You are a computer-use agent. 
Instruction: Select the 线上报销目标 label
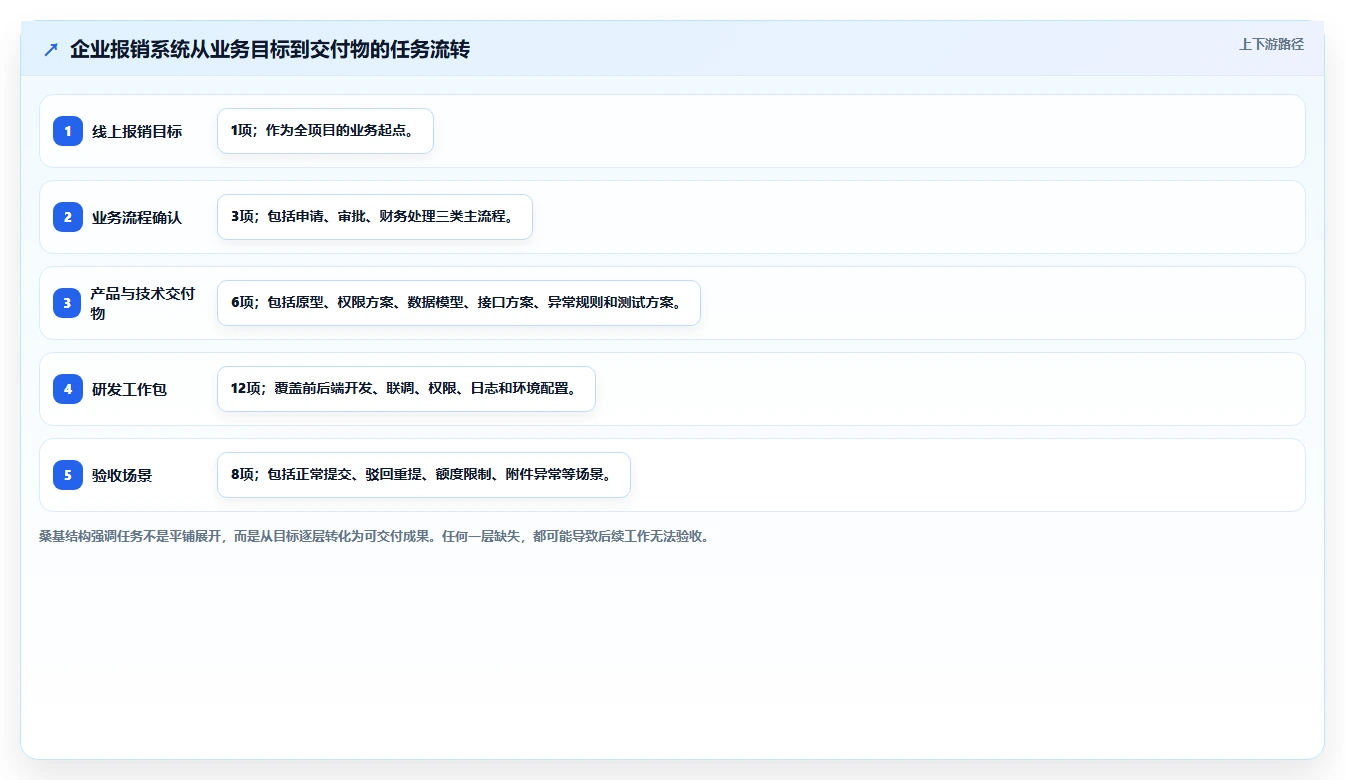[137, 131]
